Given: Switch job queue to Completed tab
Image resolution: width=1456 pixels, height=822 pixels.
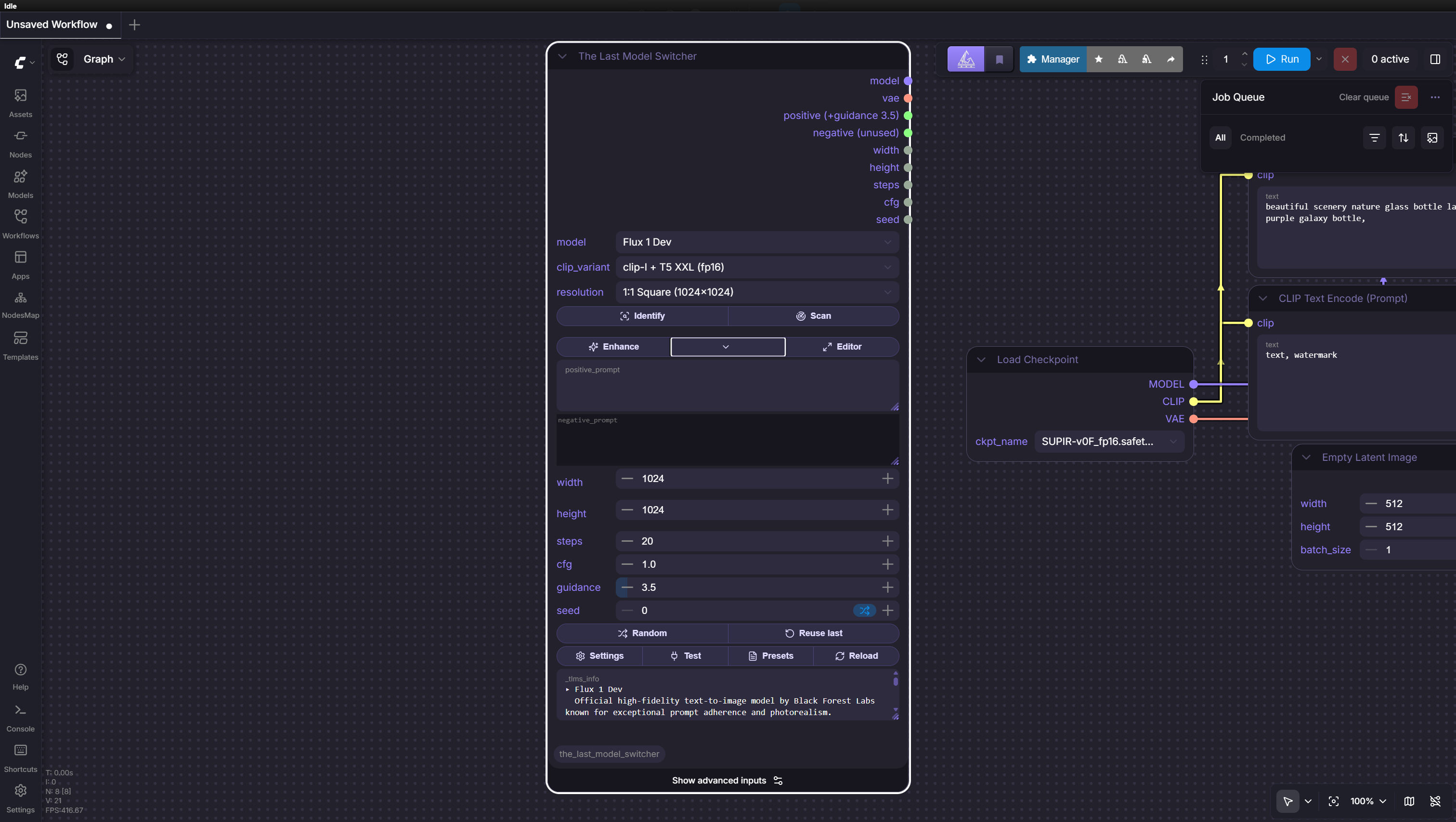Looking at the screenshot, I should point(1262,138).
